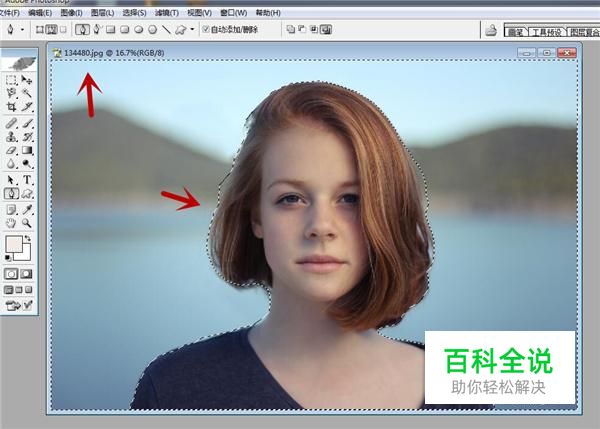Select the Healing Brush tool
This screenshot has width=600, height=429.
tap(11, 123)
